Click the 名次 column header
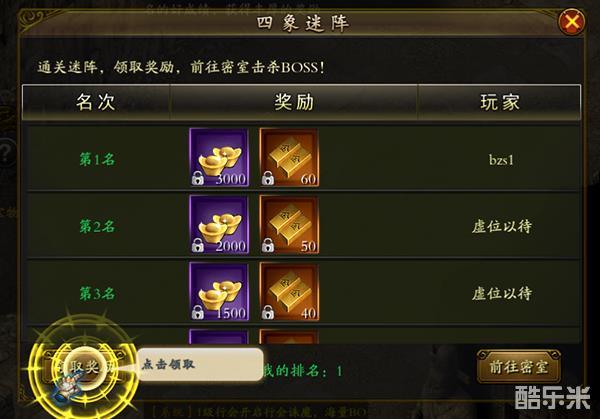The height and width of the screenshot is (419, 600). click(96, 102)
